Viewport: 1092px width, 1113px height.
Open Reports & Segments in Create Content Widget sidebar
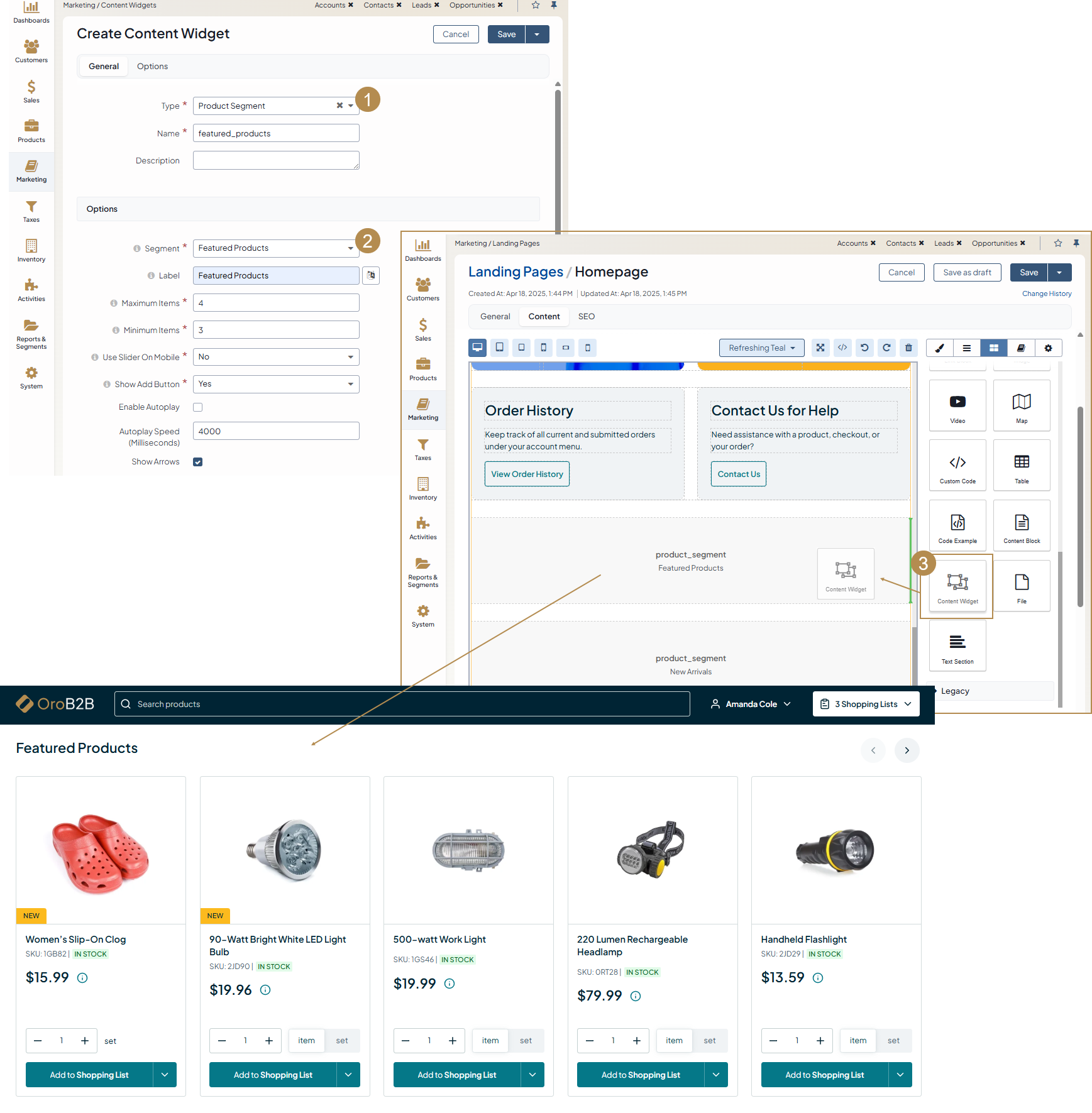(x=31, y=334)
